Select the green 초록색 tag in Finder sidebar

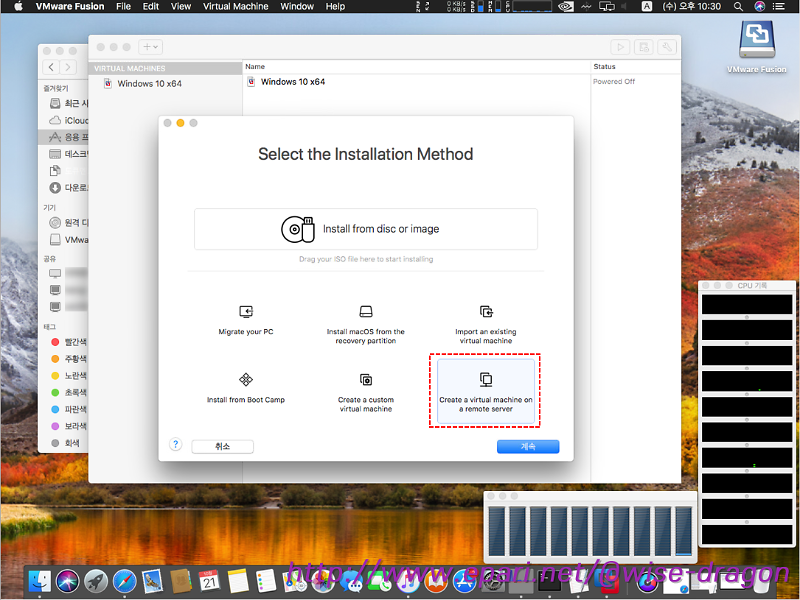coord(69,392)
